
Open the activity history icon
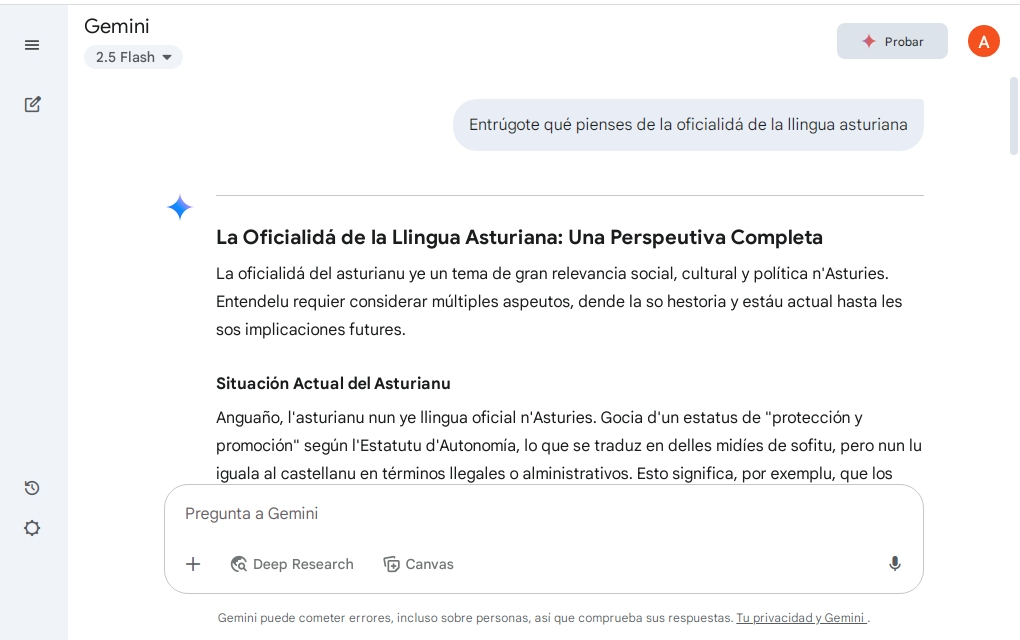(x=32, y=488)
